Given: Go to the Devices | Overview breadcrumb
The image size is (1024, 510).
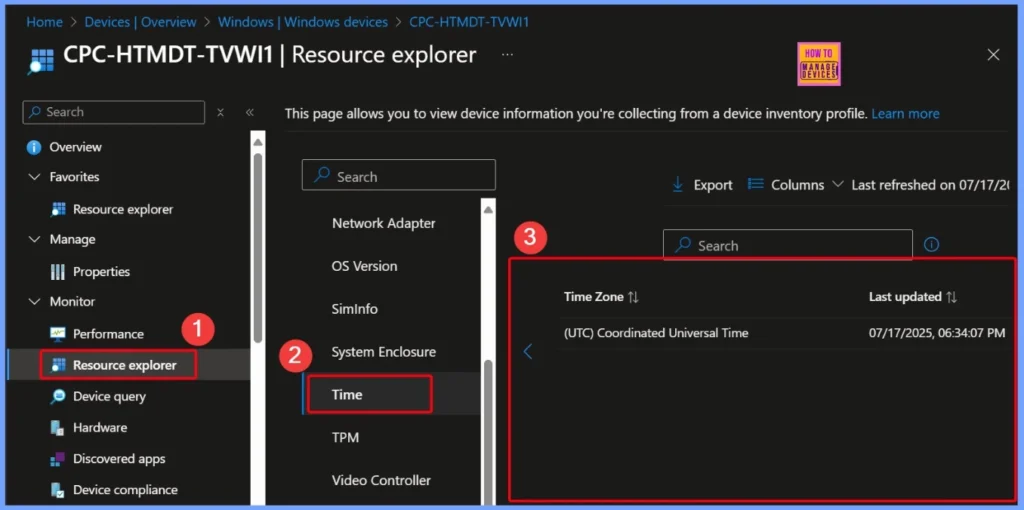Looking at the screenshot, I should pyautogui.click(x=140, y=22).
